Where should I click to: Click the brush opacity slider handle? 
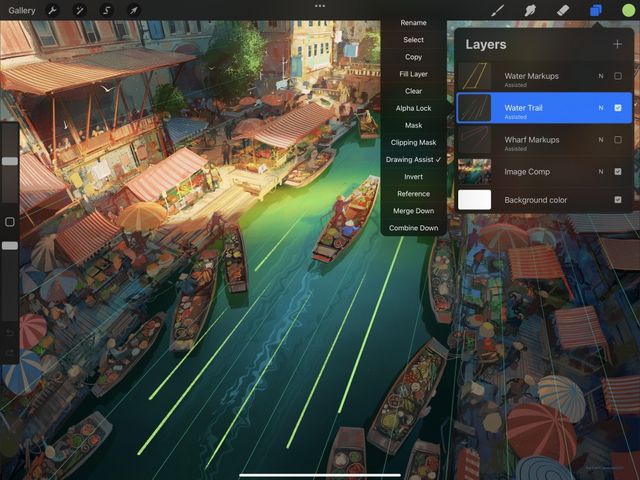(x=10, y=245)
